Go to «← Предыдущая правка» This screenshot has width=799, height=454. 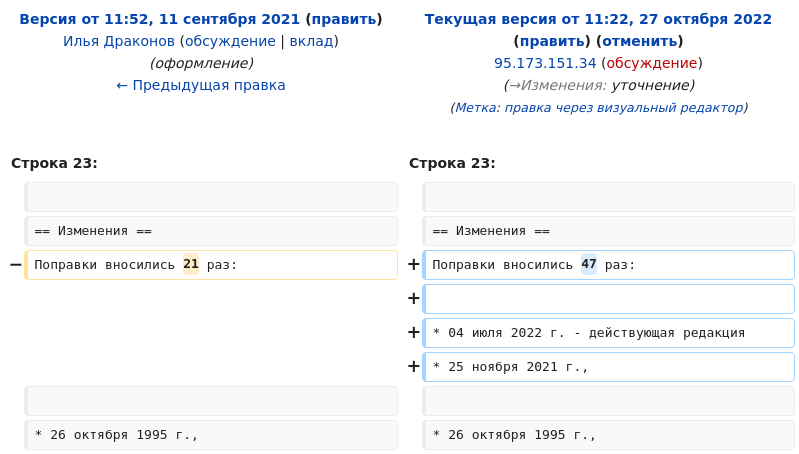[201, 85]
